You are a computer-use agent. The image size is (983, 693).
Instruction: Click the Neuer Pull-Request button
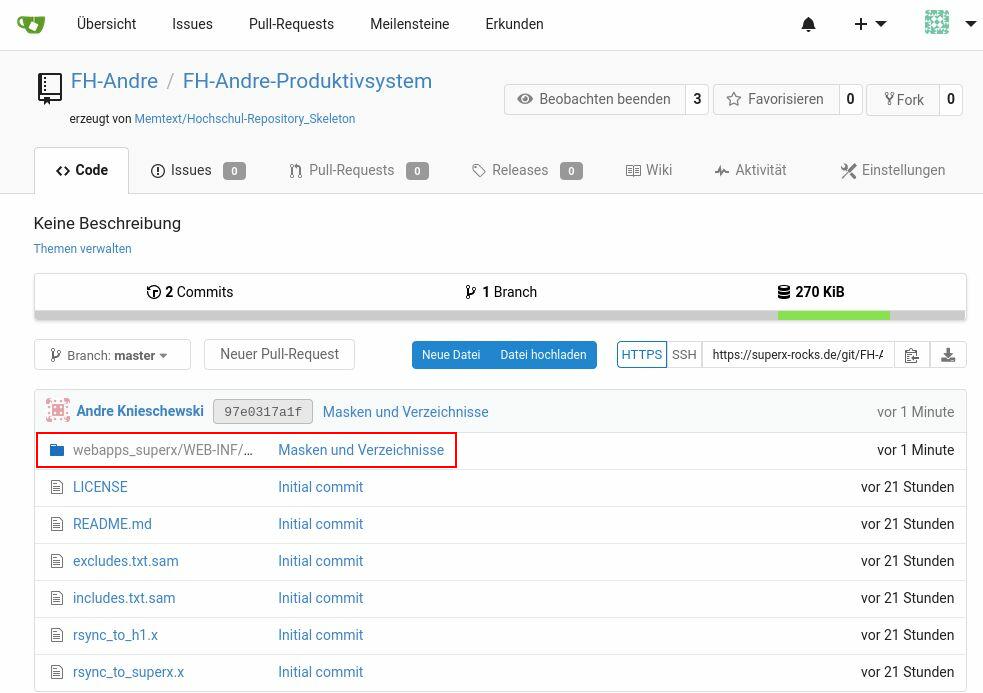pos(279,354)
